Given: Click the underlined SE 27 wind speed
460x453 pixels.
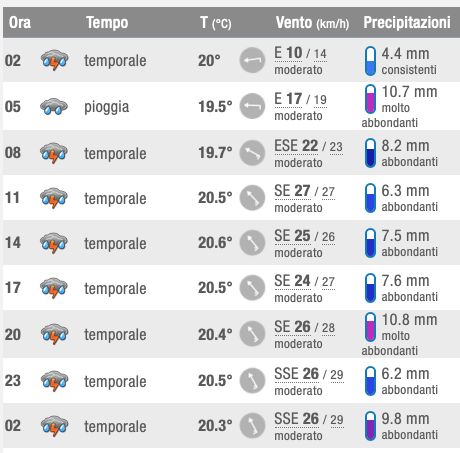Looking at the screenshot, I should [x=292, y=191].
